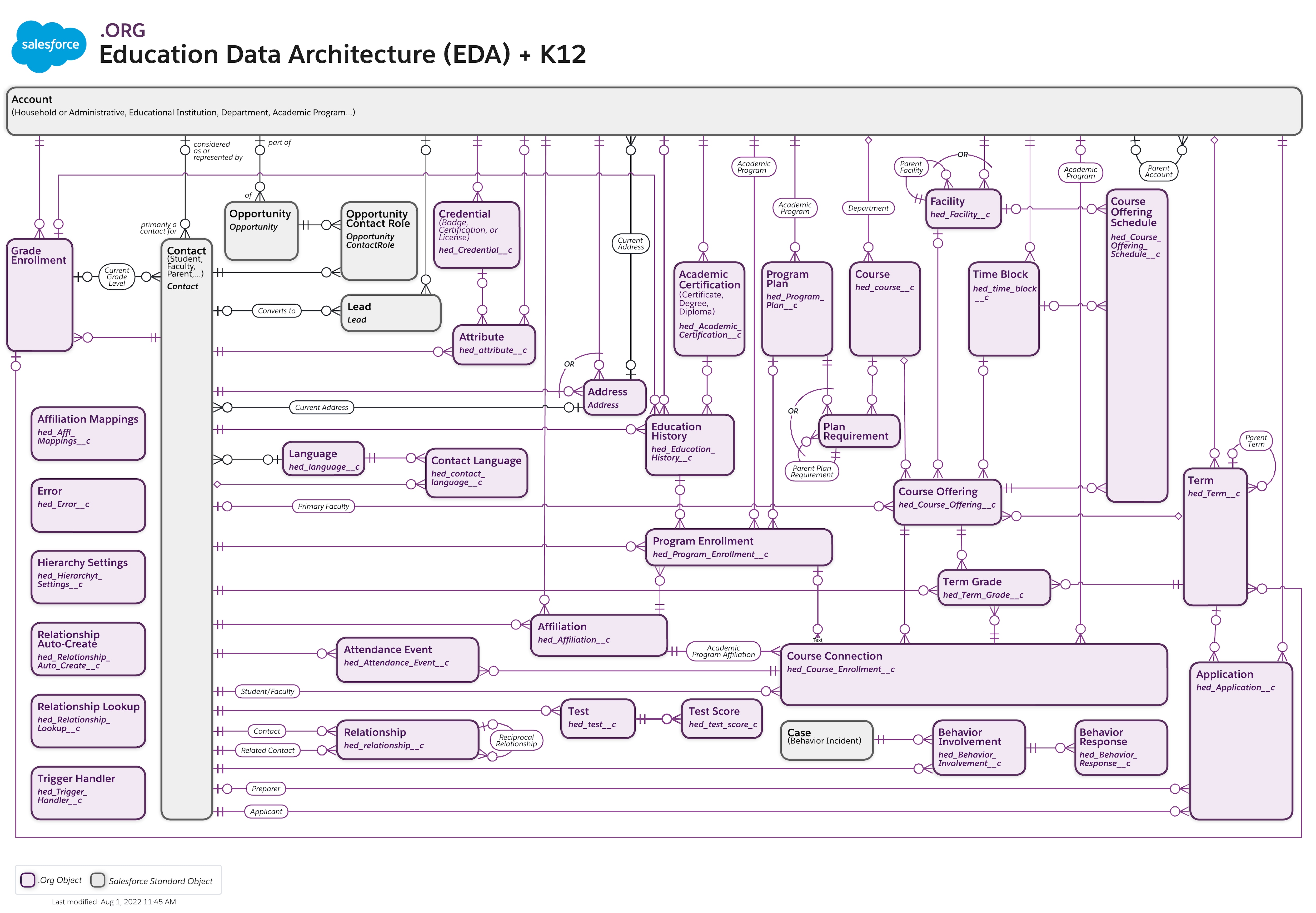1316x913 pixels.
Task: Click the Related Contact relationship label
Action: pos(267,751)
